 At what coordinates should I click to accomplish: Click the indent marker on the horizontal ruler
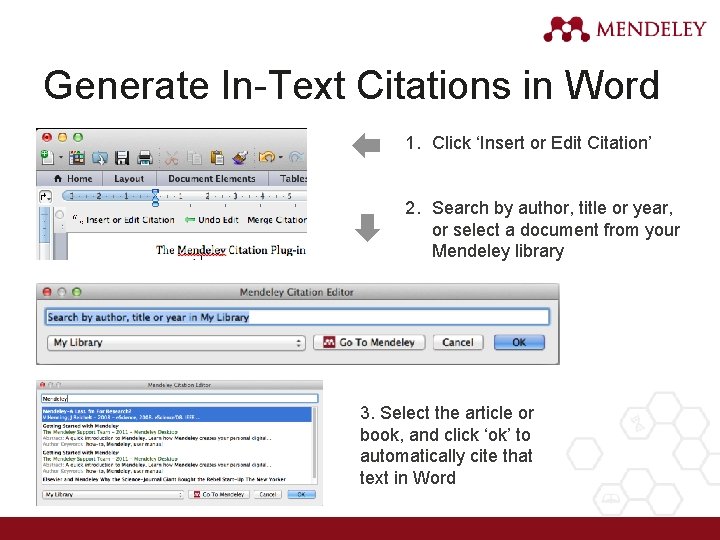pyautogui.click(x=155, y=197)
